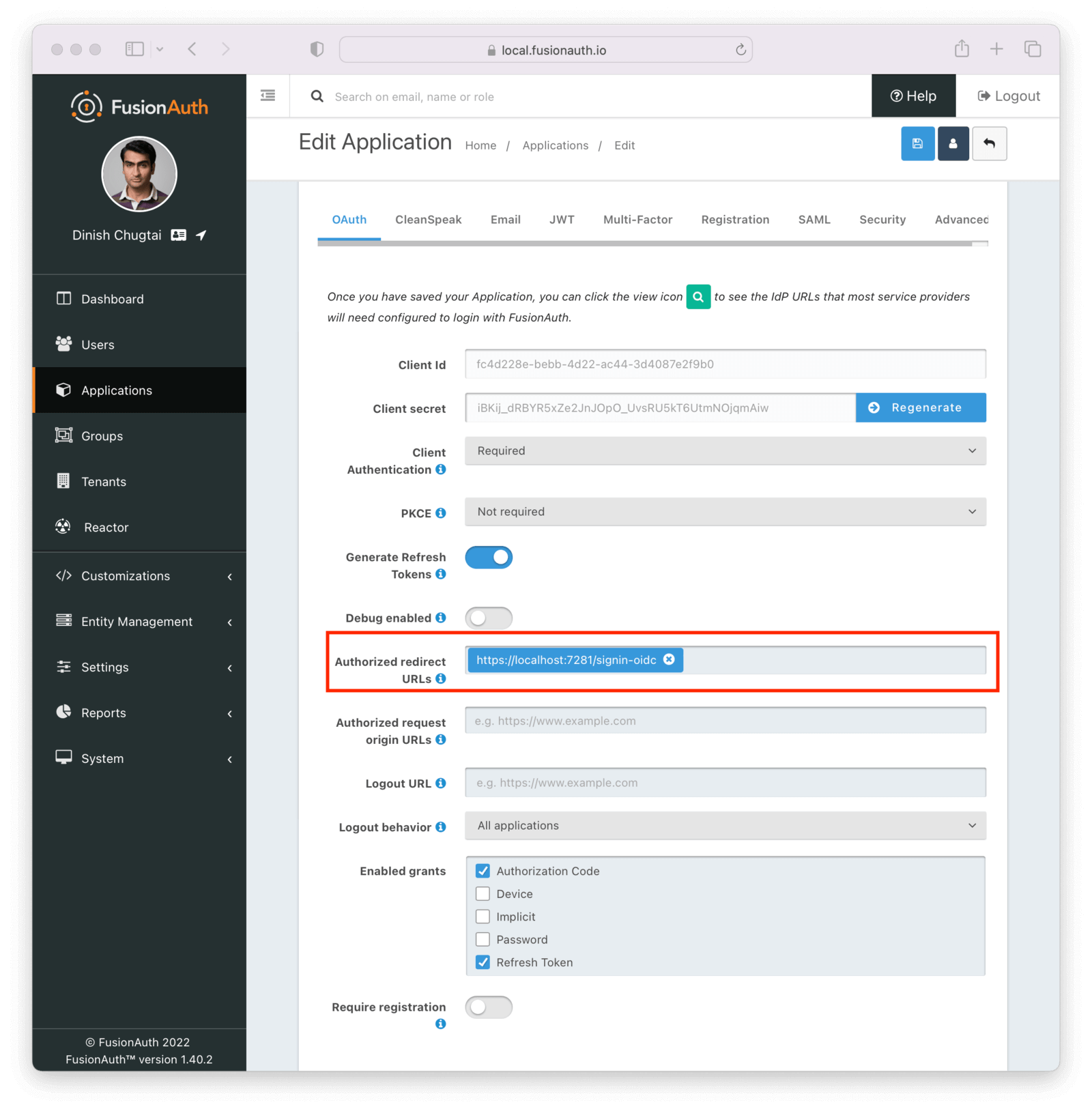Expand the Customizations sidebar menu
The width and height of the screenshot is (1092, 1111).
139,576
